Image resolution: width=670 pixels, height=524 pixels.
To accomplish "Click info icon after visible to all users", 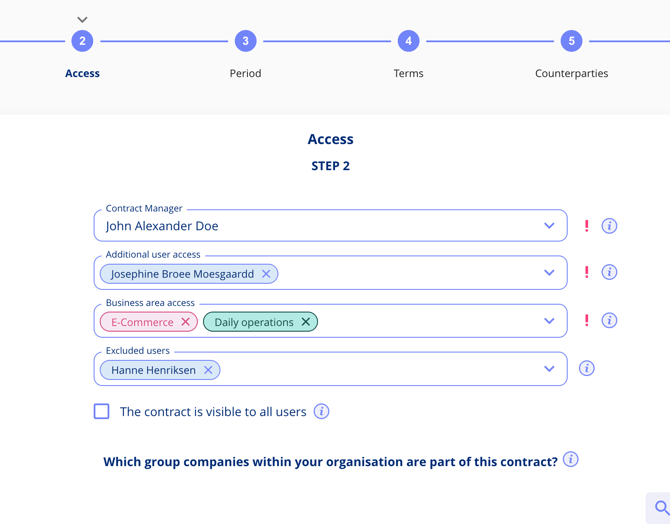I will [x=321, y=411].
